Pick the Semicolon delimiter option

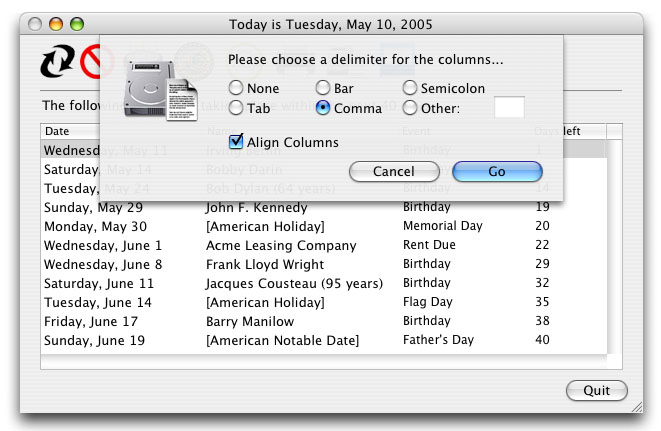pos(410,89)
